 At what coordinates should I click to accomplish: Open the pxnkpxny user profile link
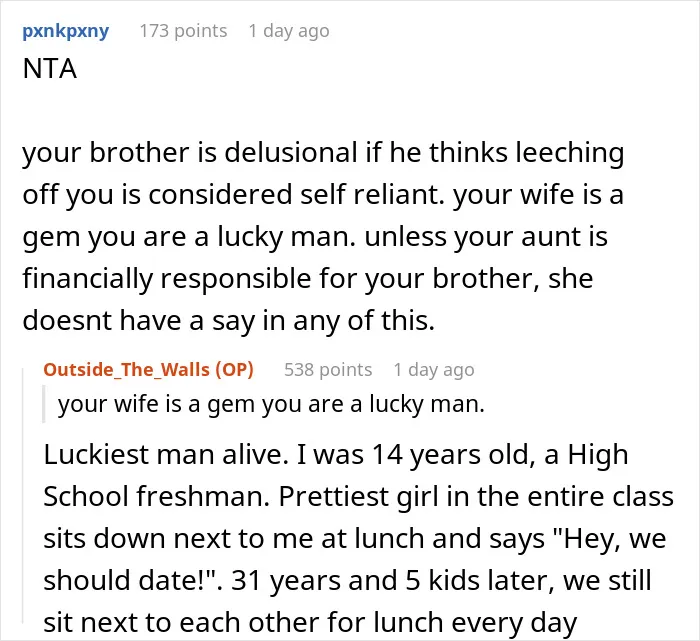point(66,31)
